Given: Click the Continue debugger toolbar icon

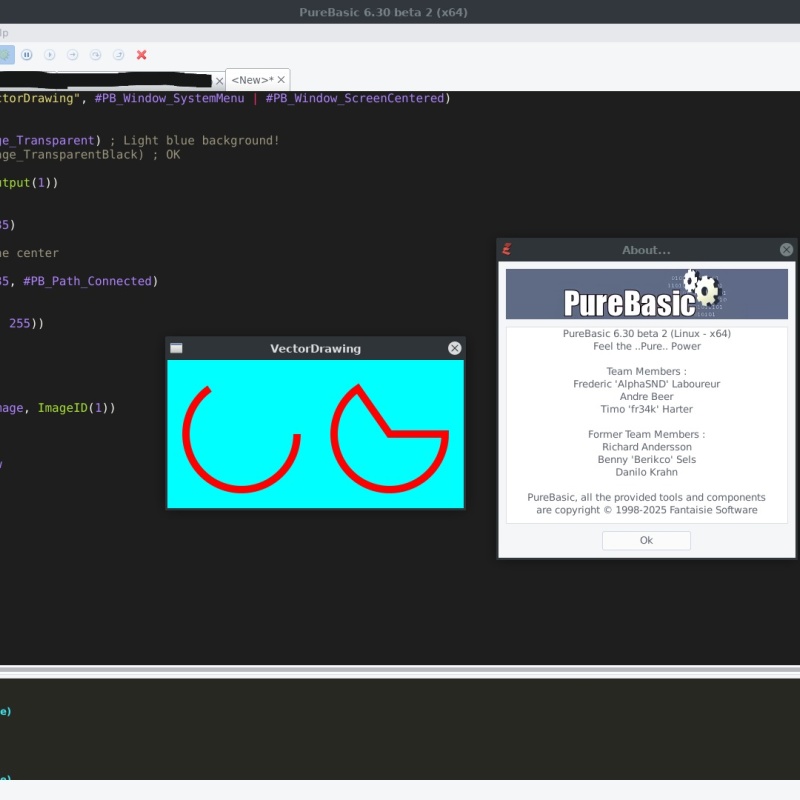Looking at the screenshot, I should tap(50, 55).
